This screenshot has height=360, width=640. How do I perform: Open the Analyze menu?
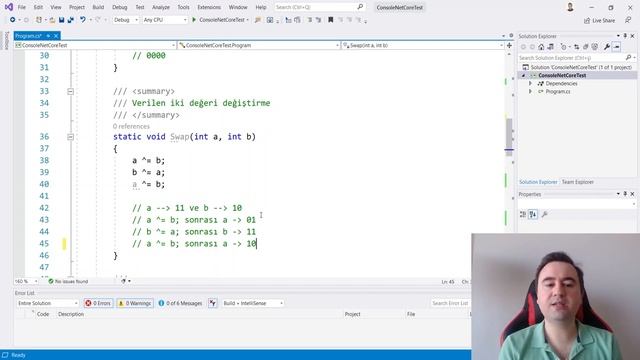click(x=161, y=7)
